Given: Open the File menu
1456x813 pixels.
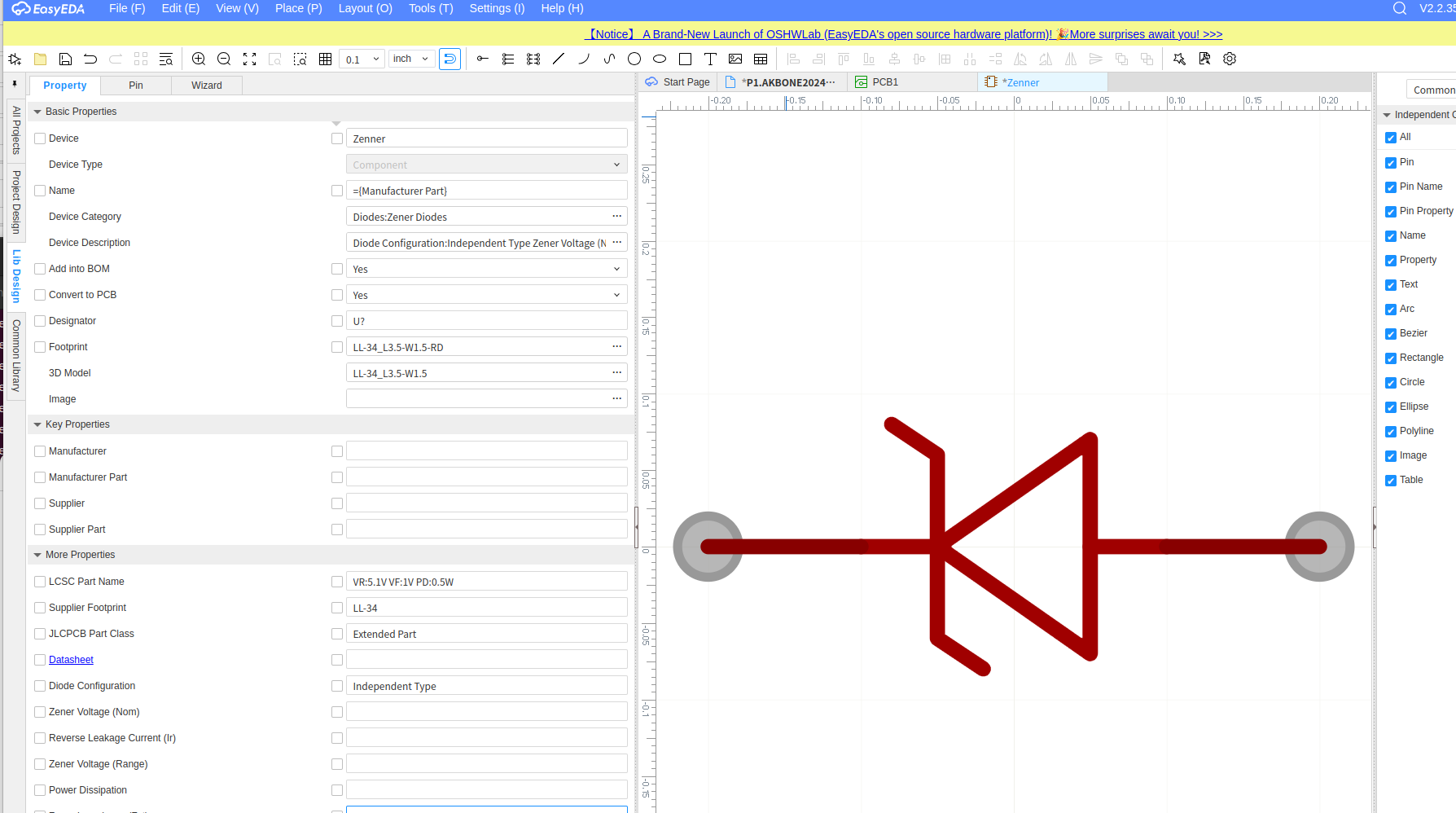Looking at the screenshot, I should (127, 8).
